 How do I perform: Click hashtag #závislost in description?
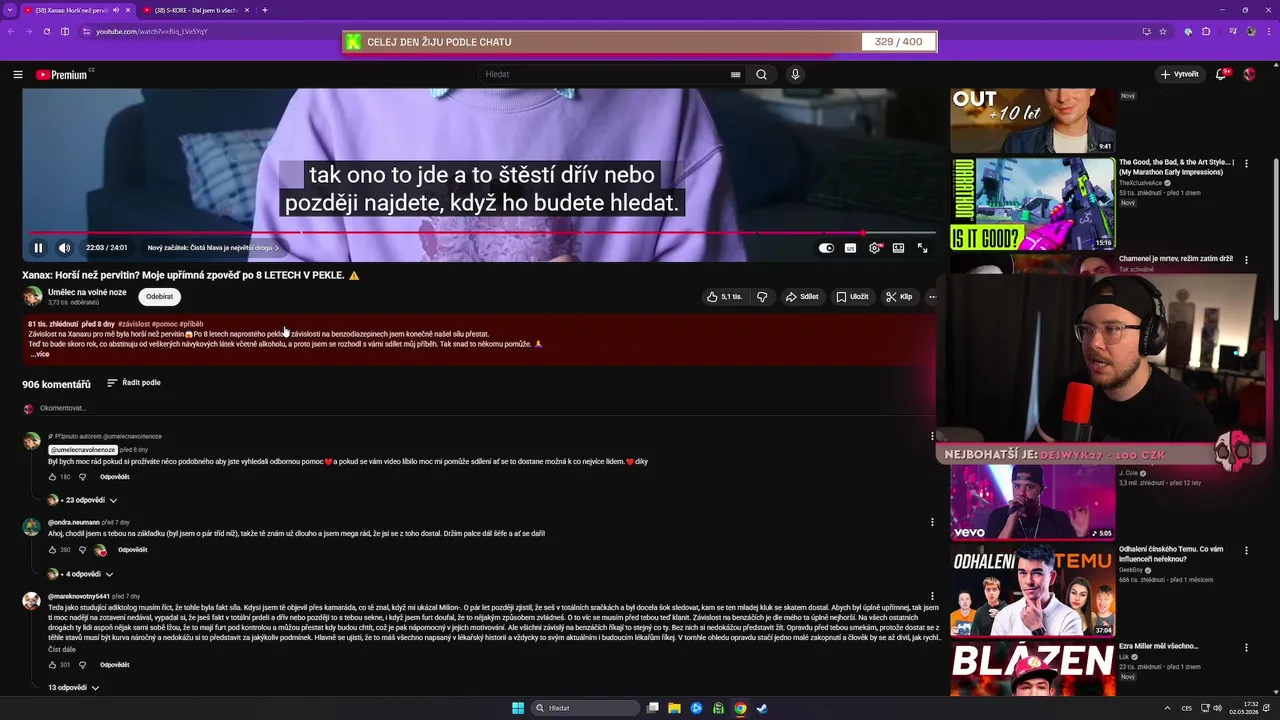point(133,324)
